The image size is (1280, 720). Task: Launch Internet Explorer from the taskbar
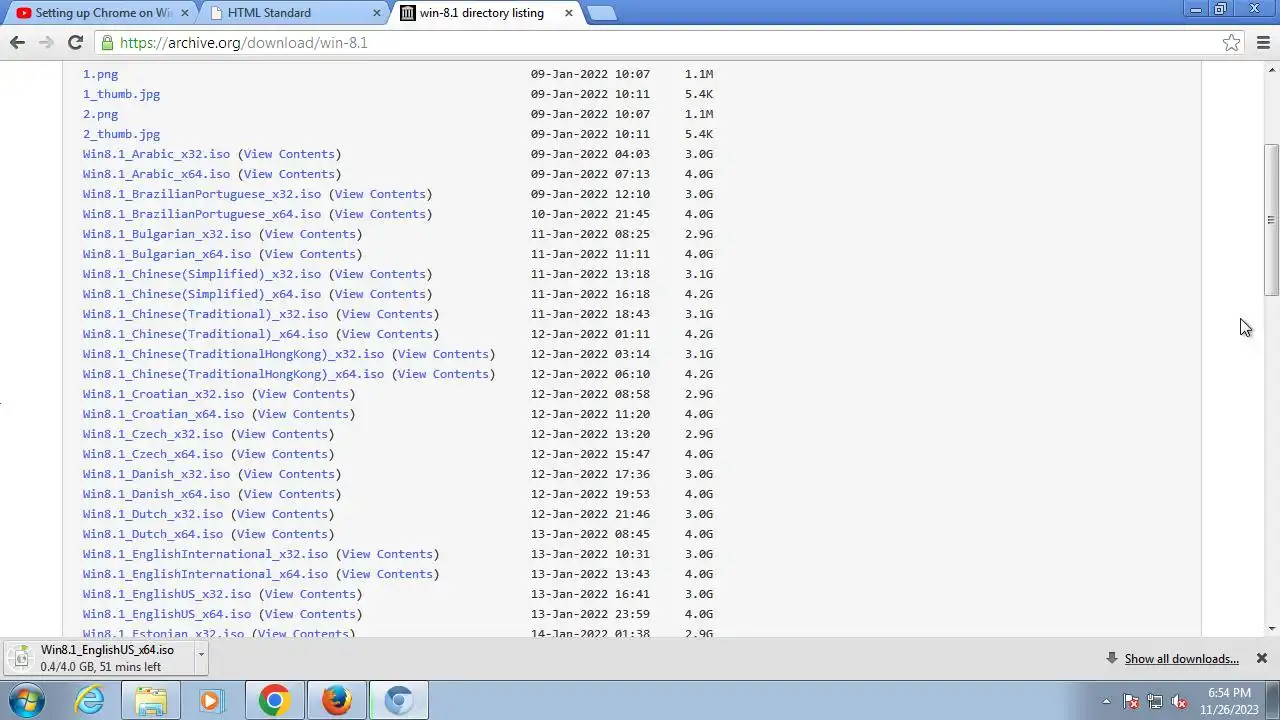pos(90,700)
